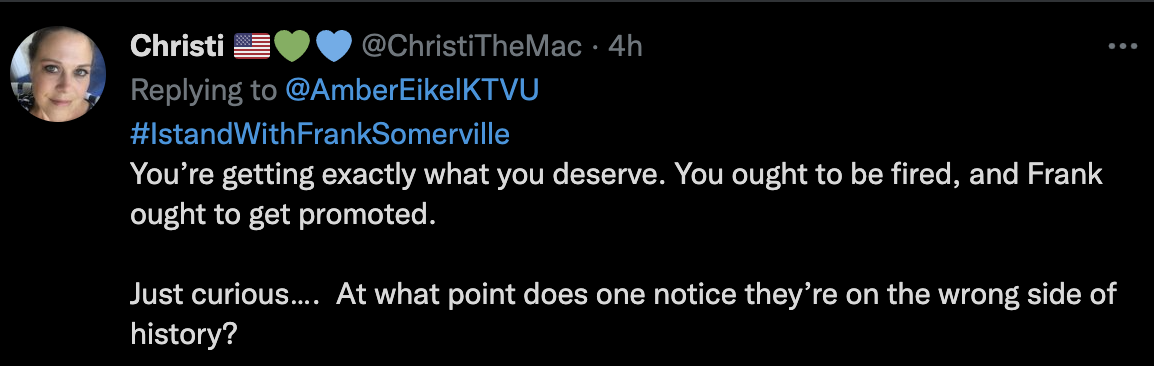Image resolution: width=1154 pixels, height=366 pixels.
Task: Click the display name Christi
Action: [x=177, y=47]
